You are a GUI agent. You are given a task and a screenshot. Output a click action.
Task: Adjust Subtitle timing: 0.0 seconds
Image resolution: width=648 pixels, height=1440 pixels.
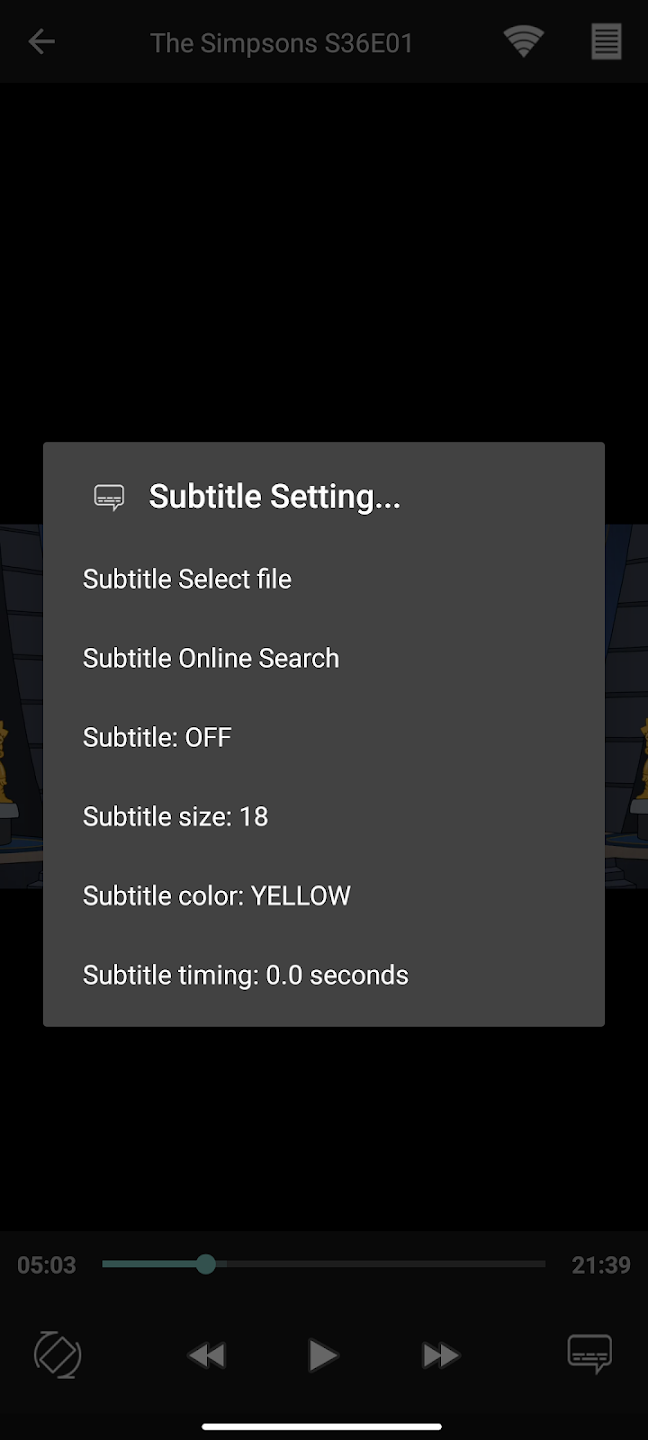click(x=324, y=975)
